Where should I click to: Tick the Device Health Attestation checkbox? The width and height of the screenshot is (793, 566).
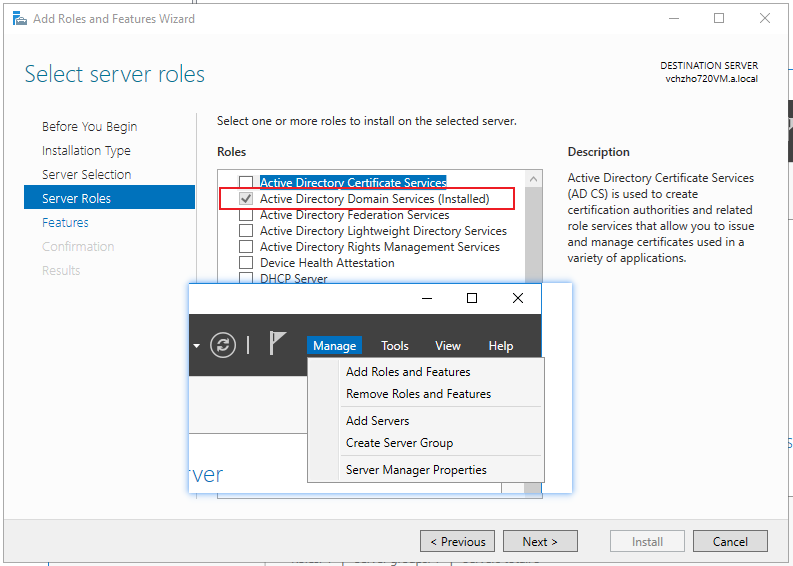[x=246, y=263]
